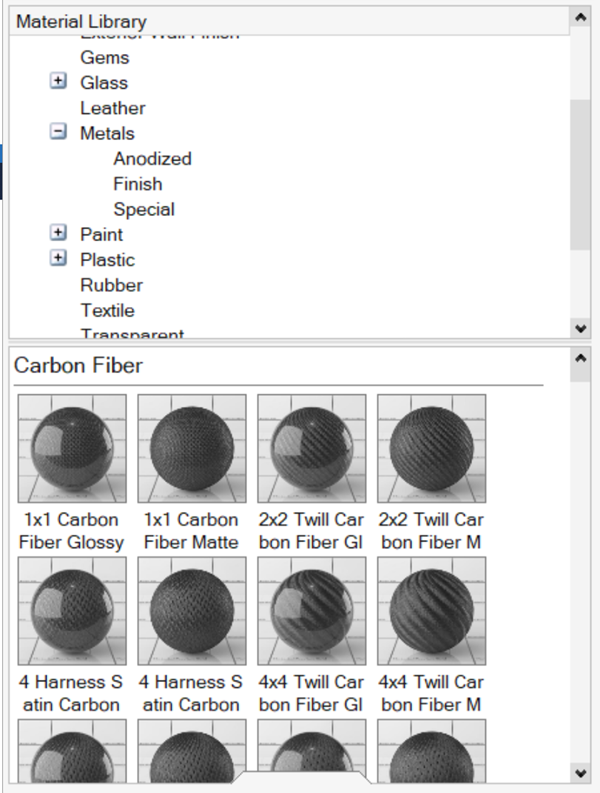
Task: Expand the Glass category
Action: click(x=59, y=82)
